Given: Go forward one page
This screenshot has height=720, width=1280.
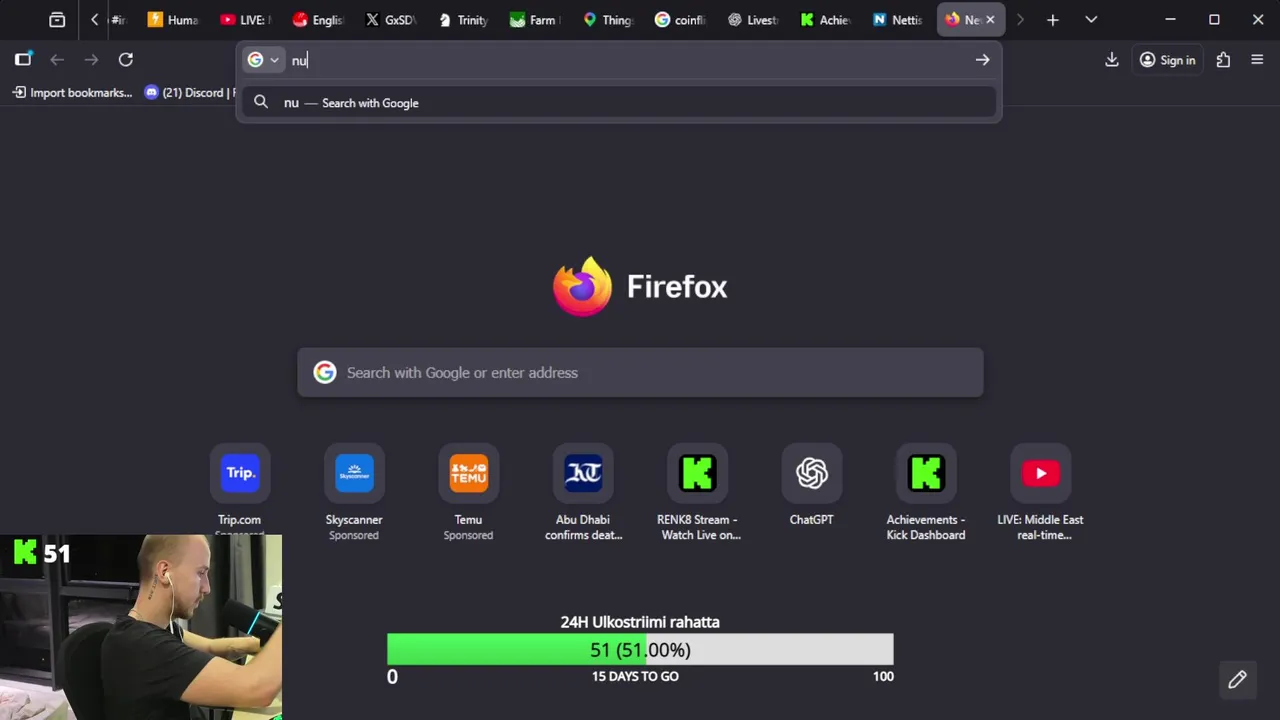Looking at the screenshot, I should (91, 59).
